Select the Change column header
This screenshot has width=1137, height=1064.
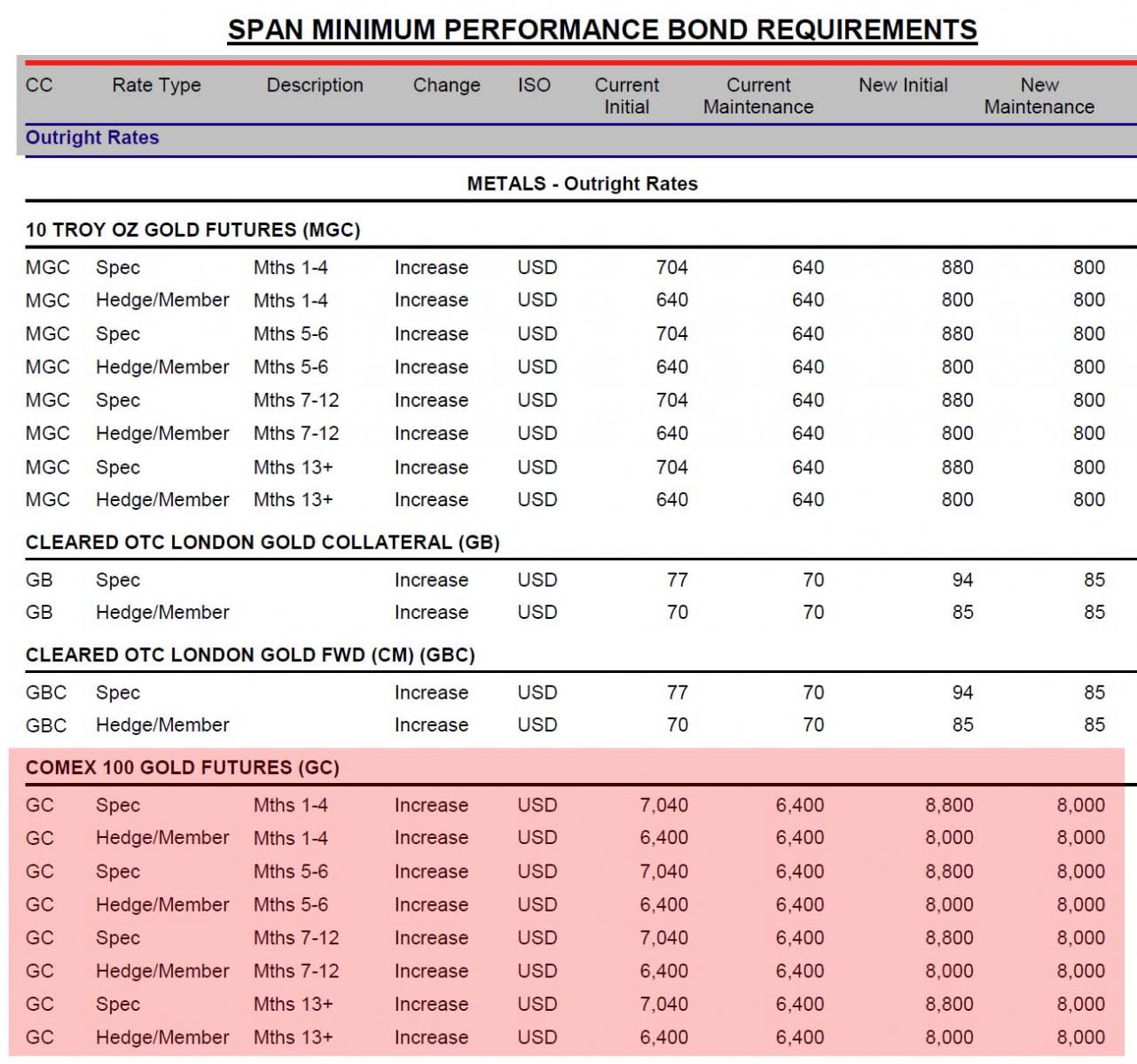446,85
